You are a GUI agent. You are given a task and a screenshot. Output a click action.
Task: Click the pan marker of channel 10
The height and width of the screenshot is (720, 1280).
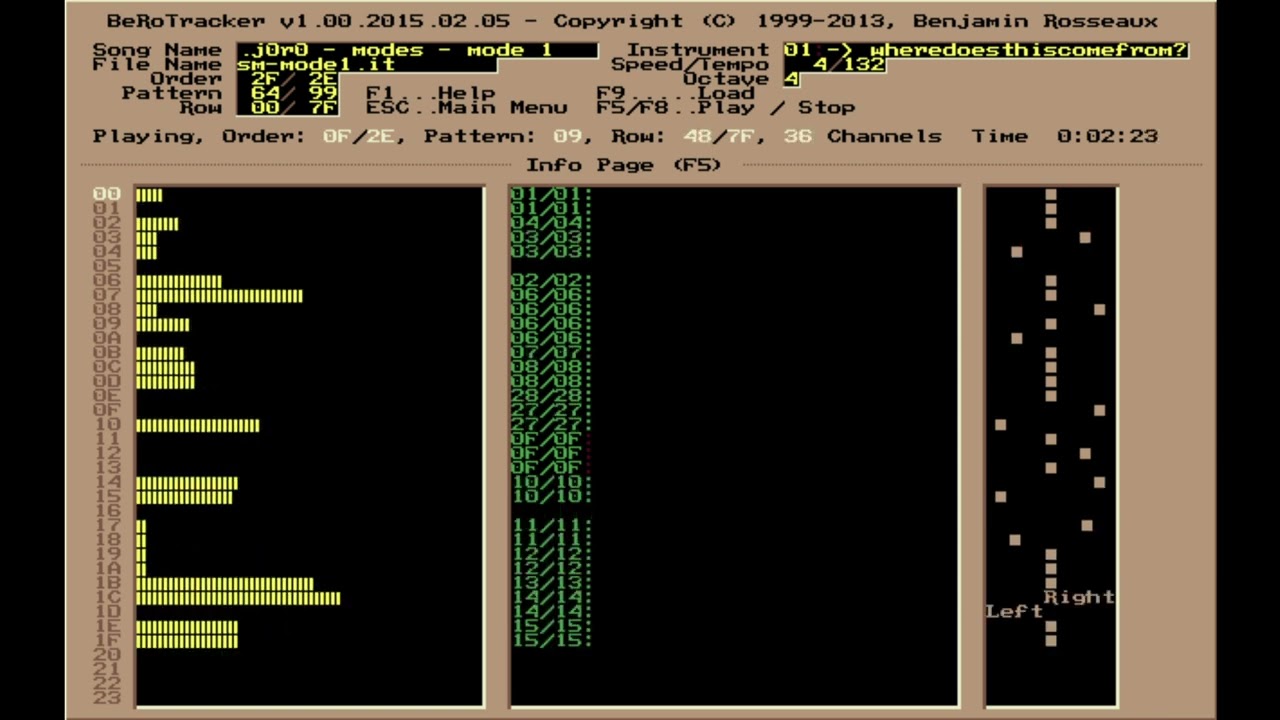1000,425
